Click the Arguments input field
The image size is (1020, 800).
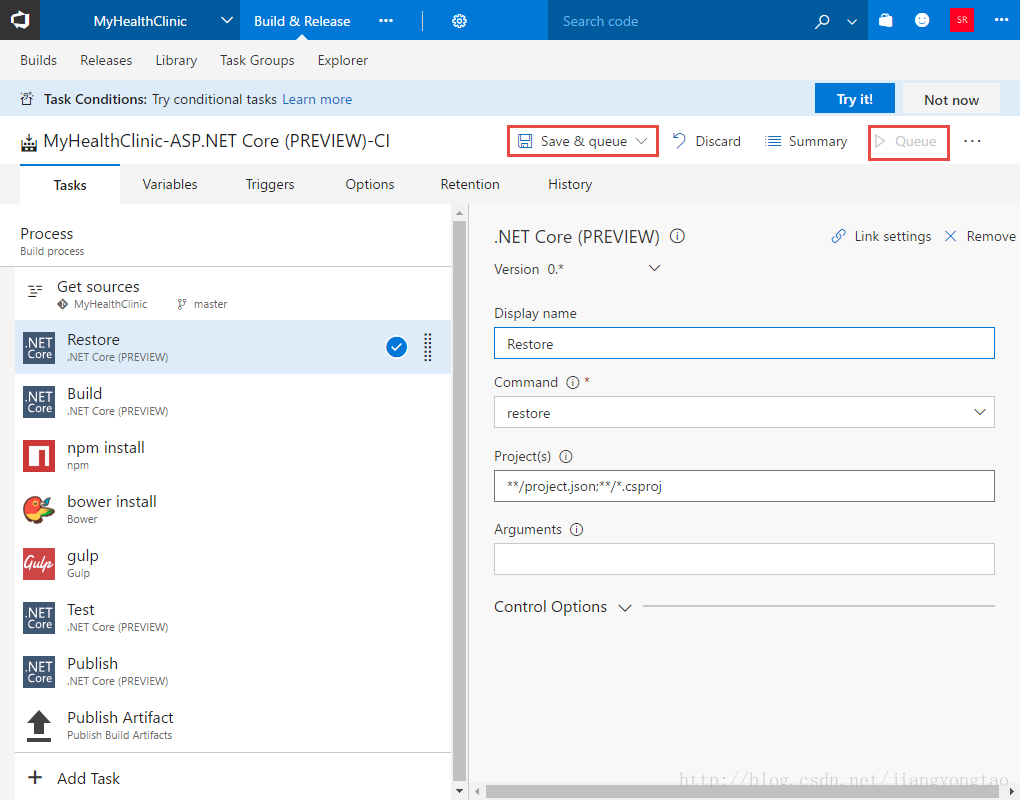pos(744,559)
